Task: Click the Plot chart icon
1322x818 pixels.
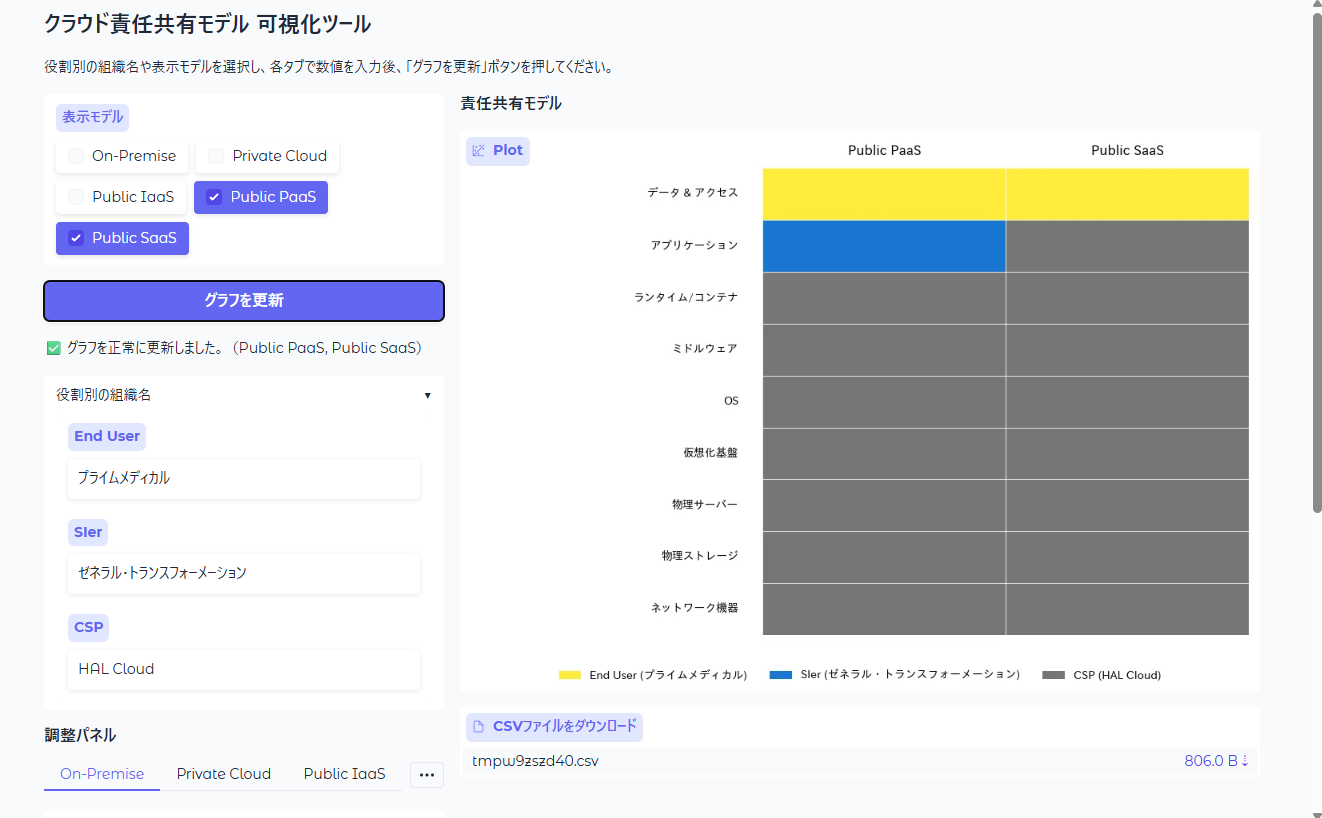Action: click(479, 151)
